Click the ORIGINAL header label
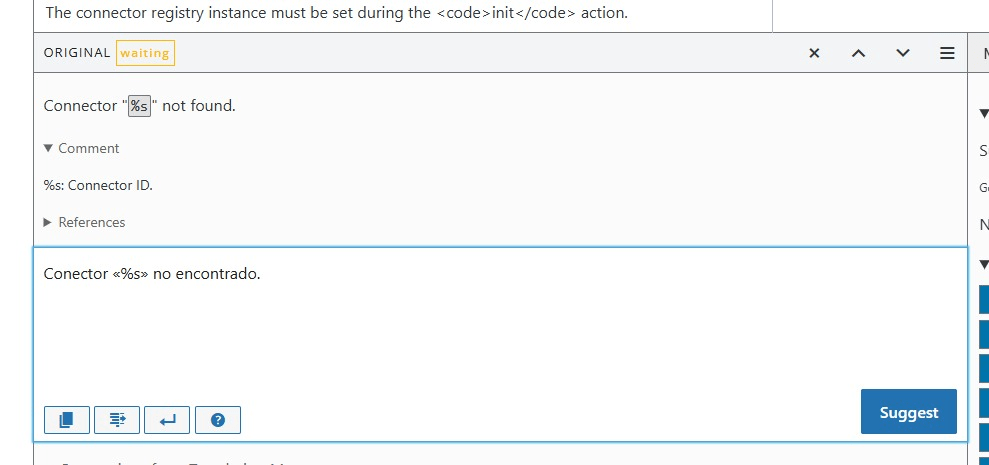The height and width of the screenshot is (465, 989). 77,53
